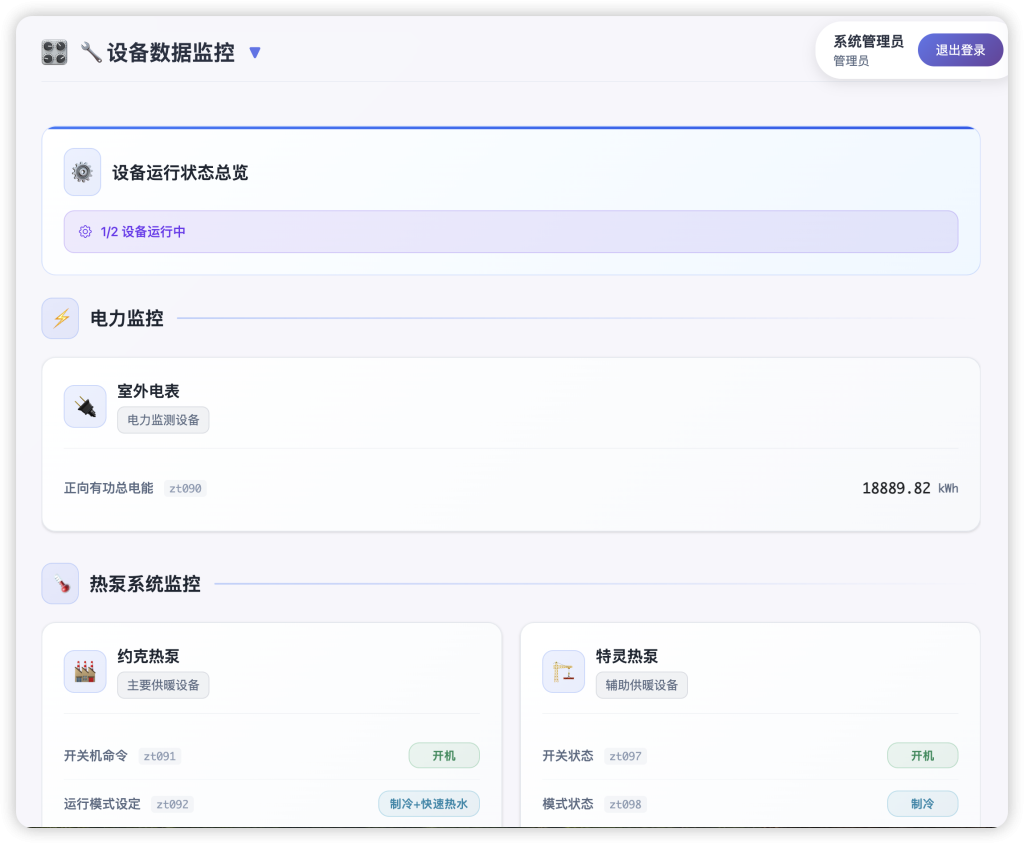Click the lightning bolt power monitoring icon
Image resolution: width=1024 pixels, height=844 pixels.
click(x=60, y=318)
